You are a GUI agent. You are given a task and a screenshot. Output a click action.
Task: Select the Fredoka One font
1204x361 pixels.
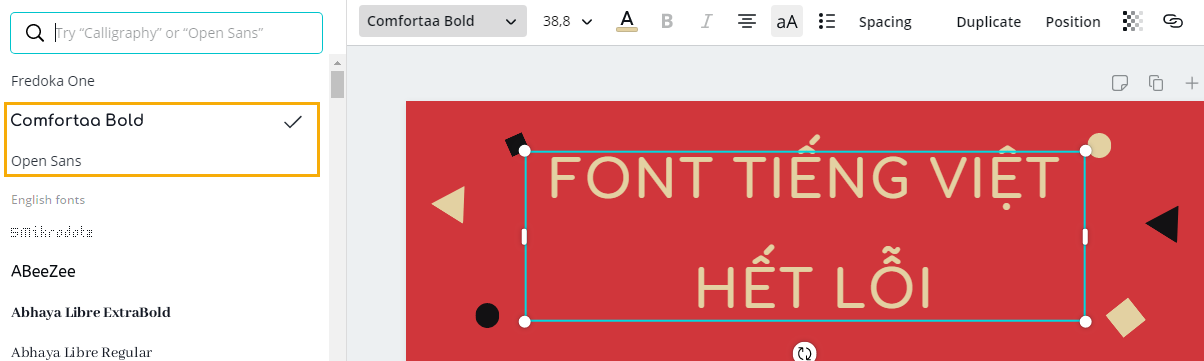pos(53,81)
